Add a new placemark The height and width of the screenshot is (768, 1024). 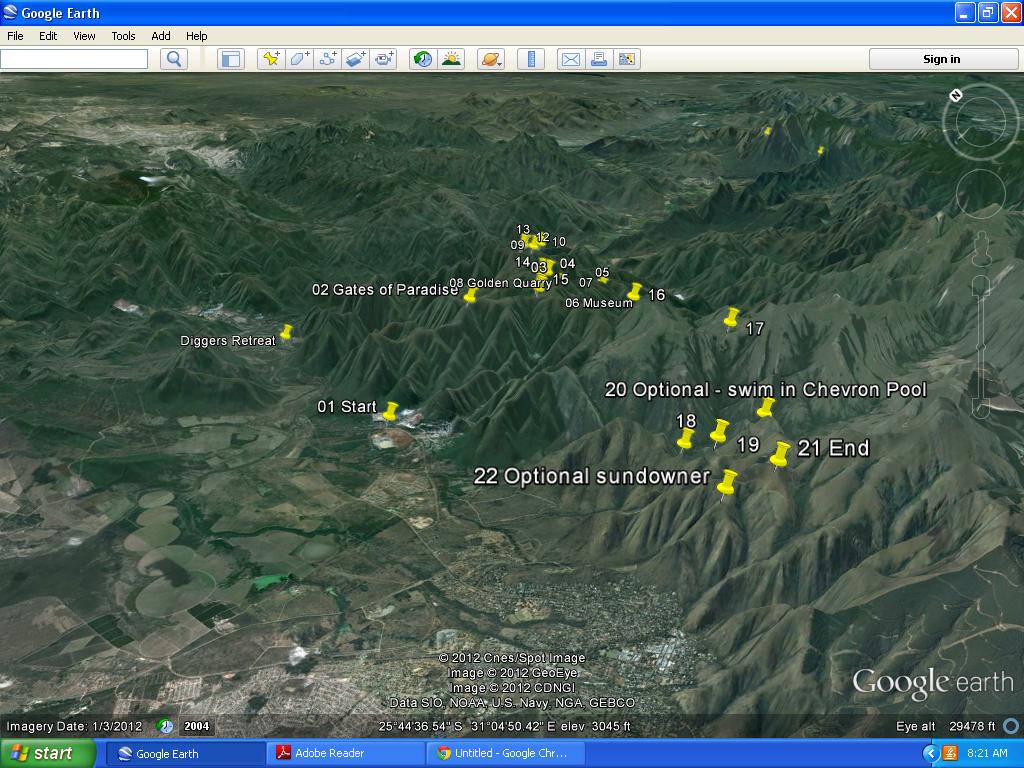coord(271,59)
